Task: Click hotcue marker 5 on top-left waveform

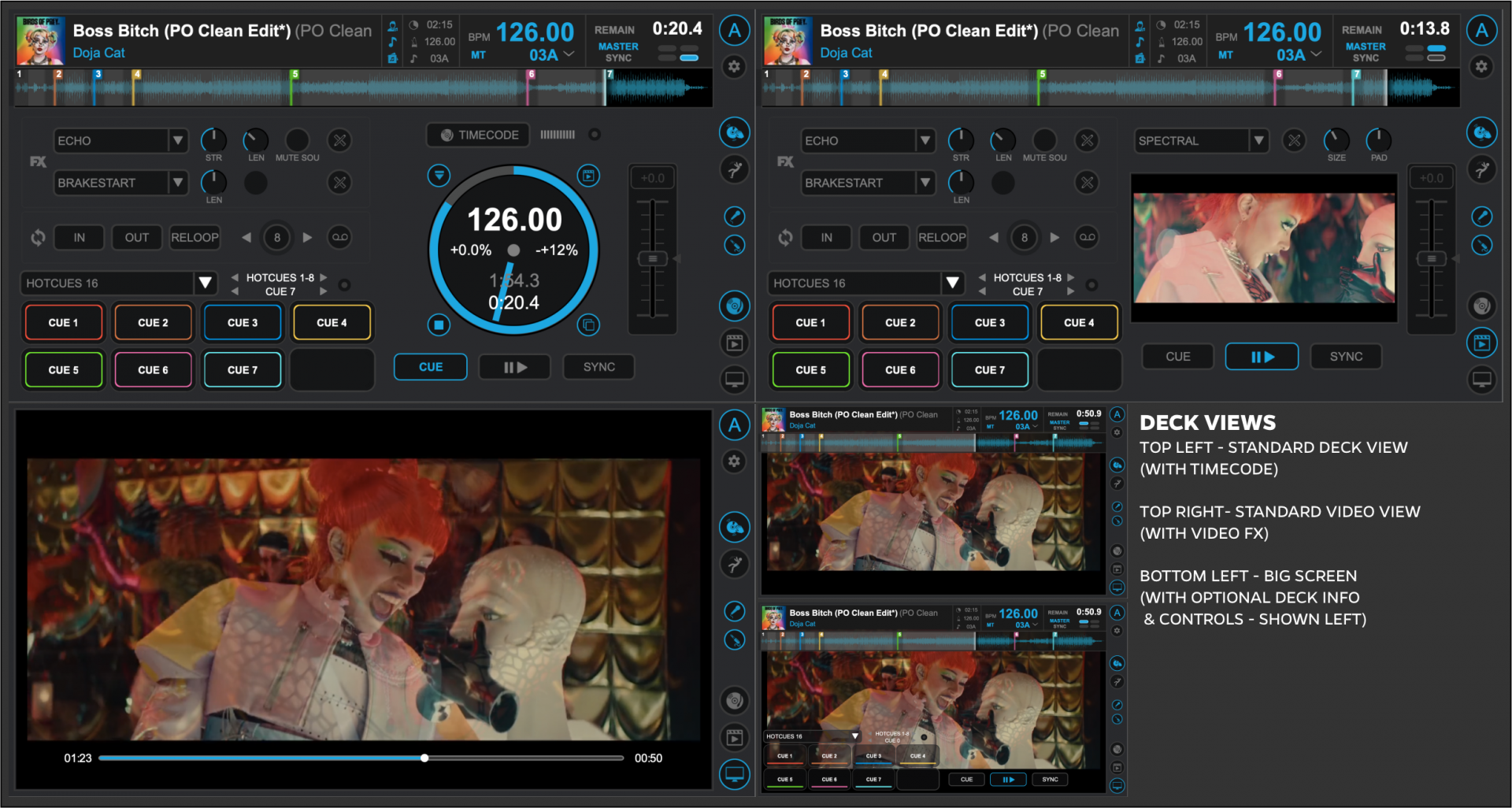Action: [295, 74]
